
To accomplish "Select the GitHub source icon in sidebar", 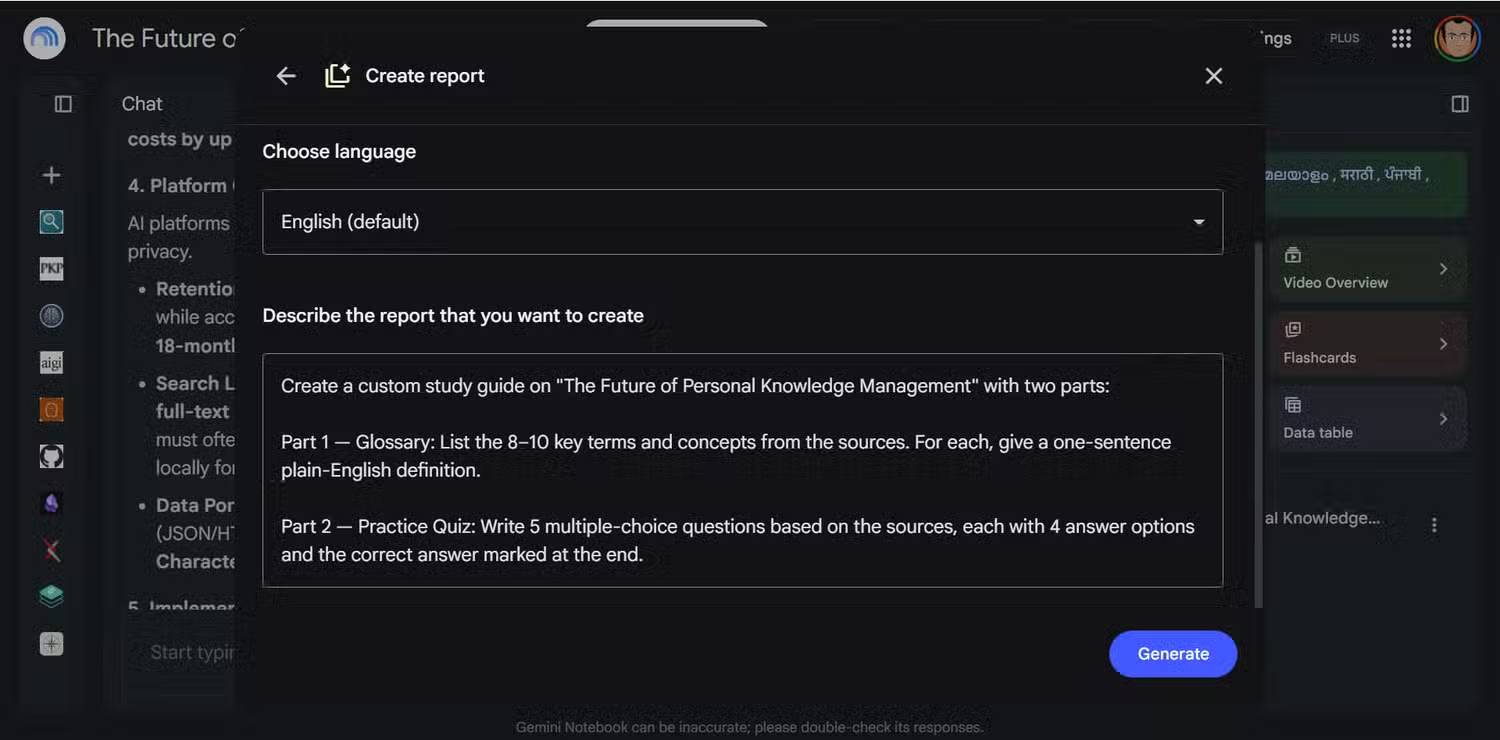I will point(51,457).
